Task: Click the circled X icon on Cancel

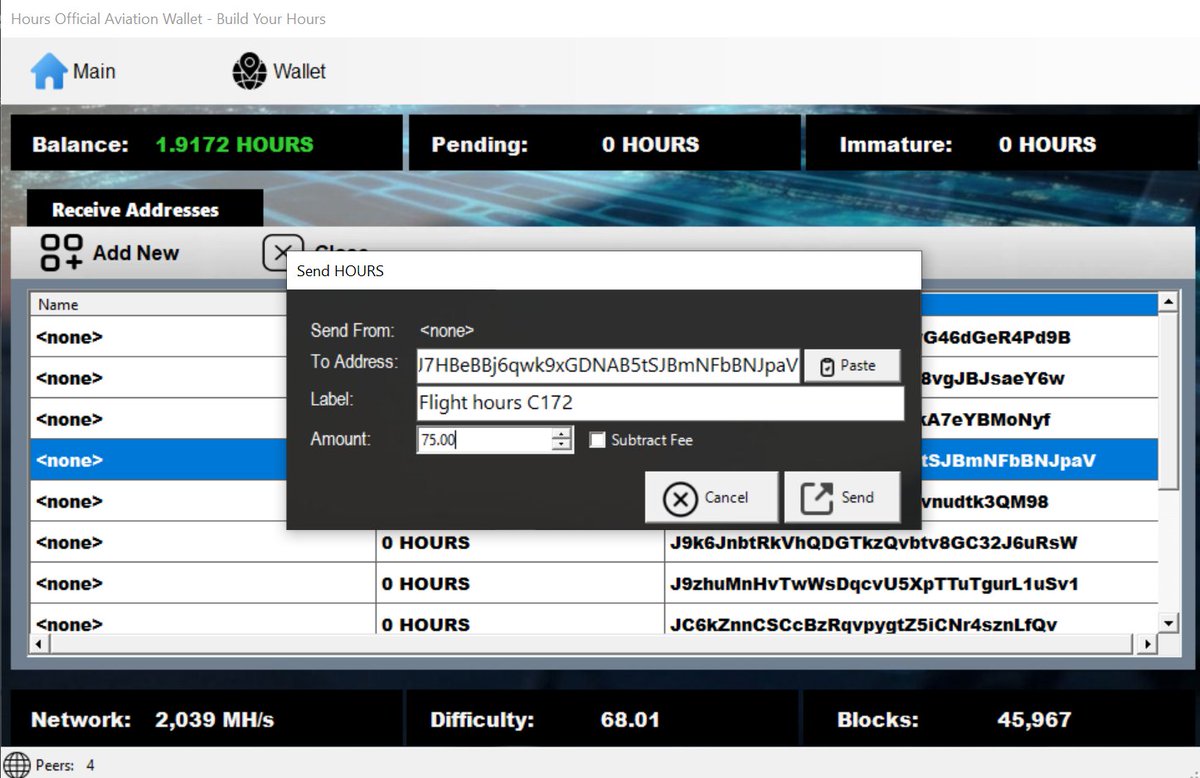Action: pos(680,498)
